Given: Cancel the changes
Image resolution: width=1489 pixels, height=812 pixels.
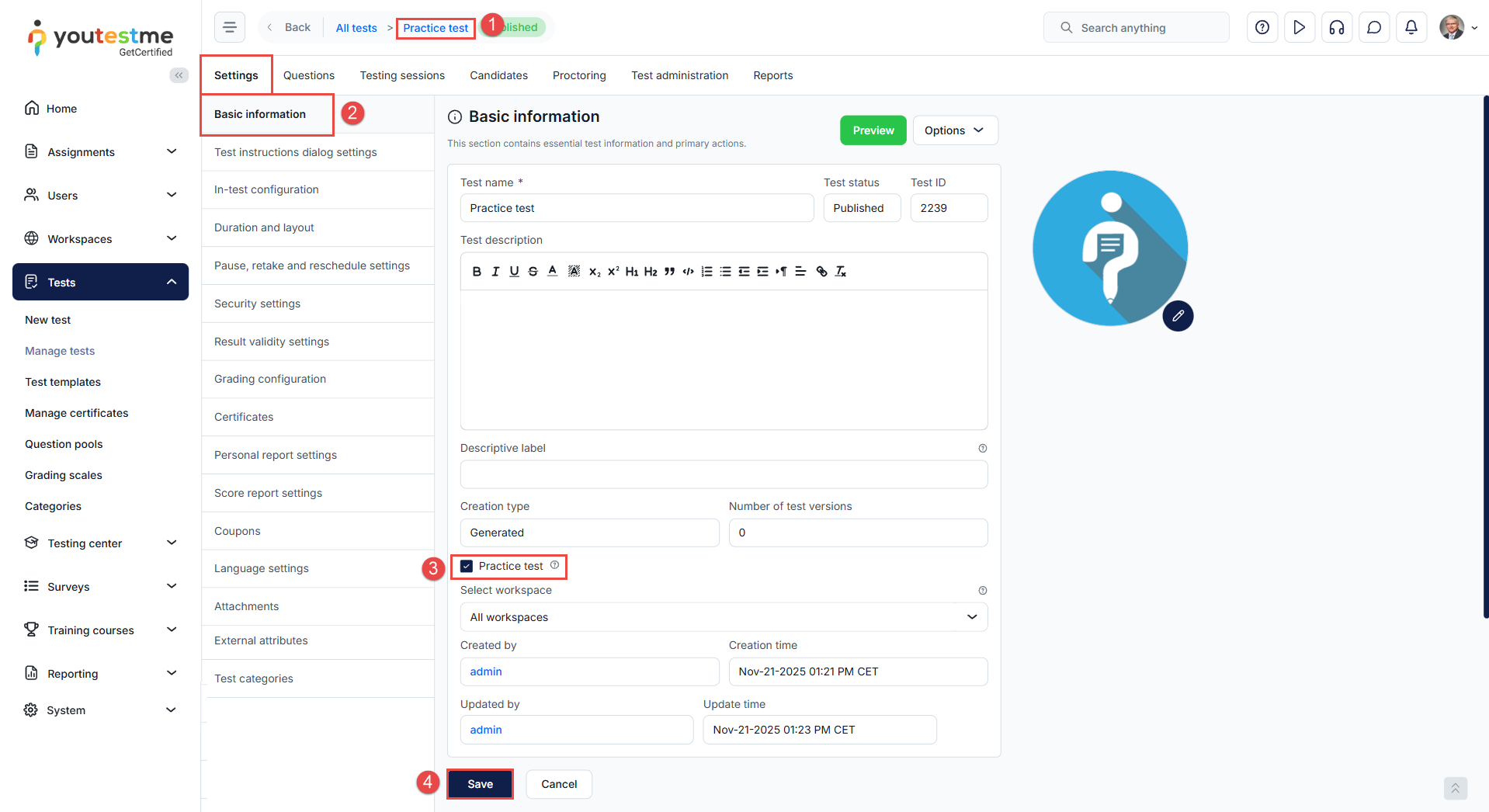Looking at the screenshot, I should pos(559,784).
